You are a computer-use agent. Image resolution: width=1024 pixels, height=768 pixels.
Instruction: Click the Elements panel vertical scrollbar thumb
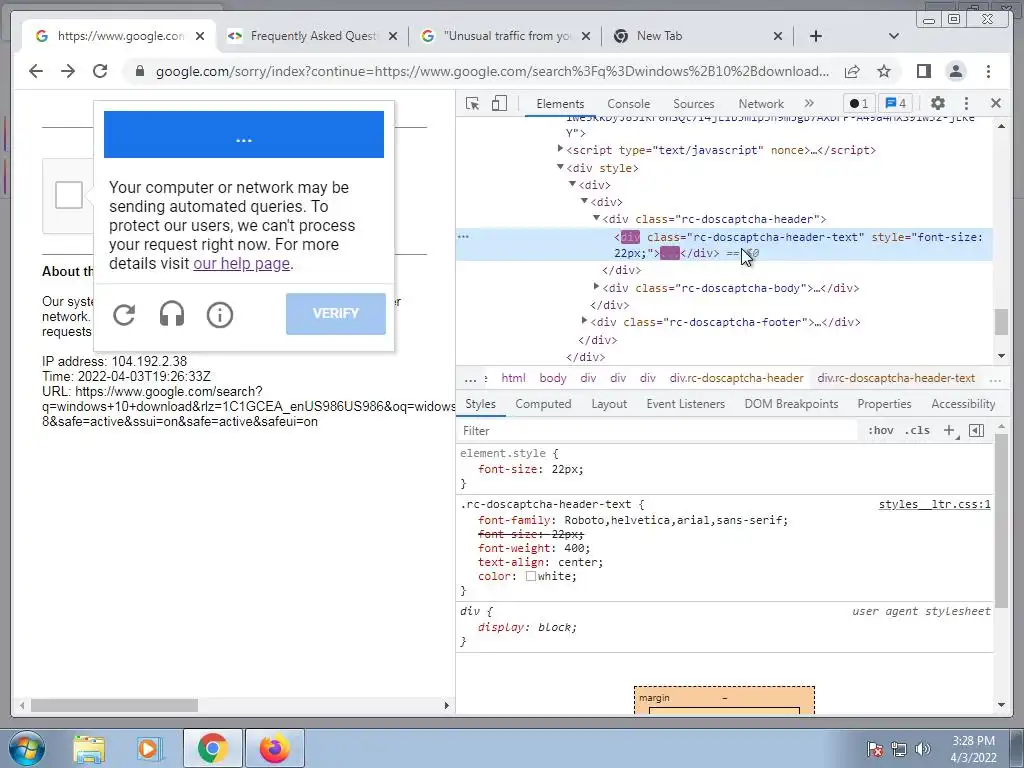(x=1001, y=321)
